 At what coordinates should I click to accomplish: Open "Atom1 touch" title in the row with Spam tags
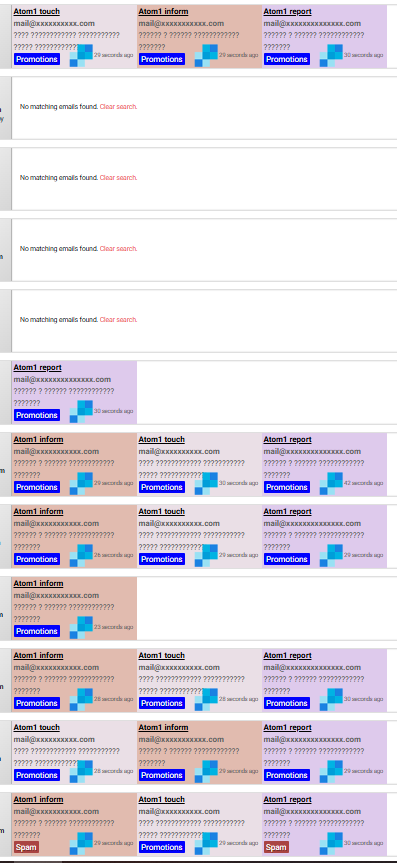point(162,800)
